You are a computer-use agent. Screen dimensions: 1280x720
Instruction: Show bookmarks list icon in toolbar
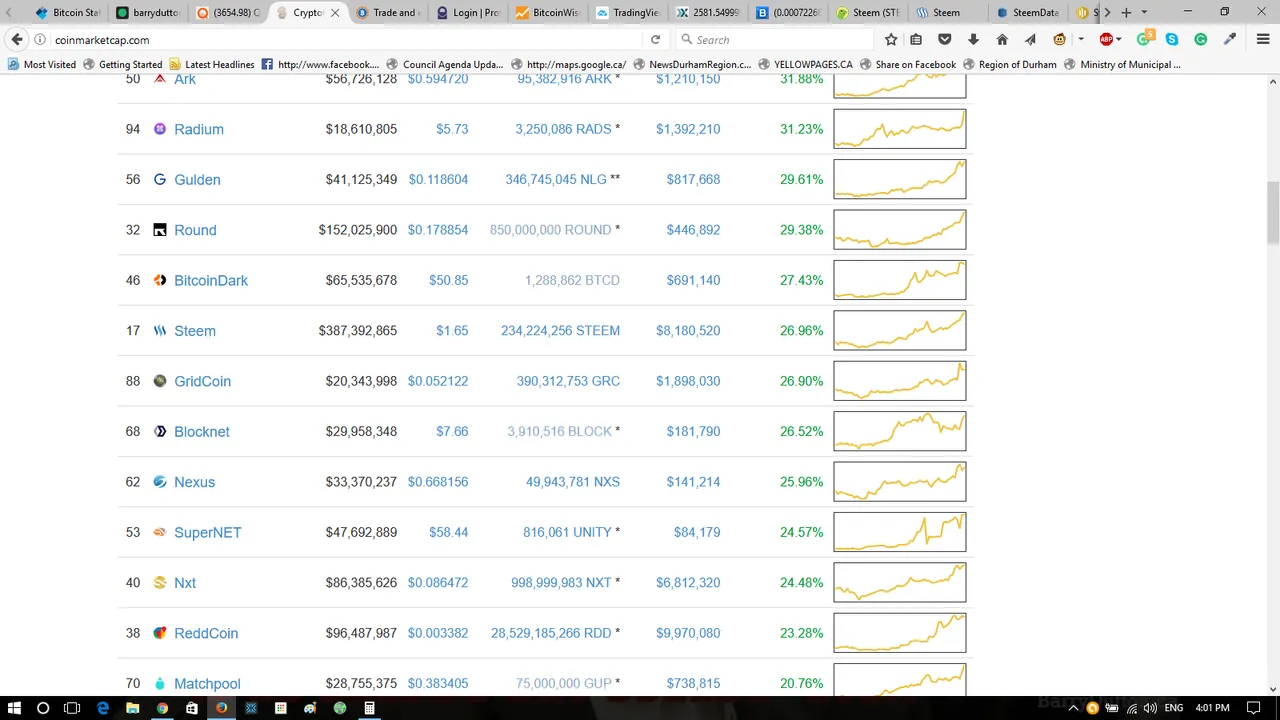[916, 40]
